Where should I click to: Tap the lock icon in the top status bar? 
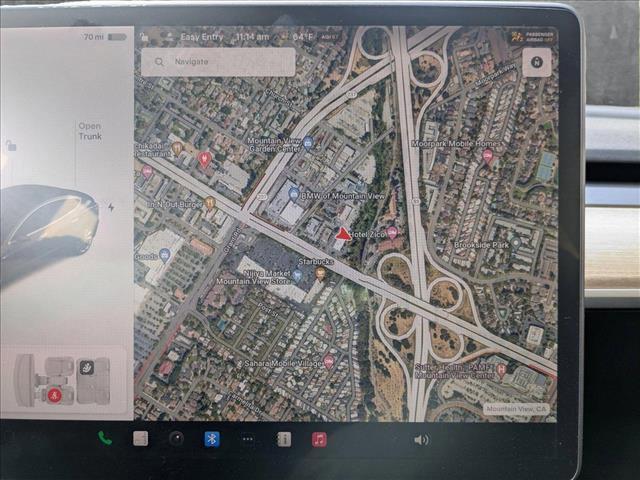coord(144,37)
